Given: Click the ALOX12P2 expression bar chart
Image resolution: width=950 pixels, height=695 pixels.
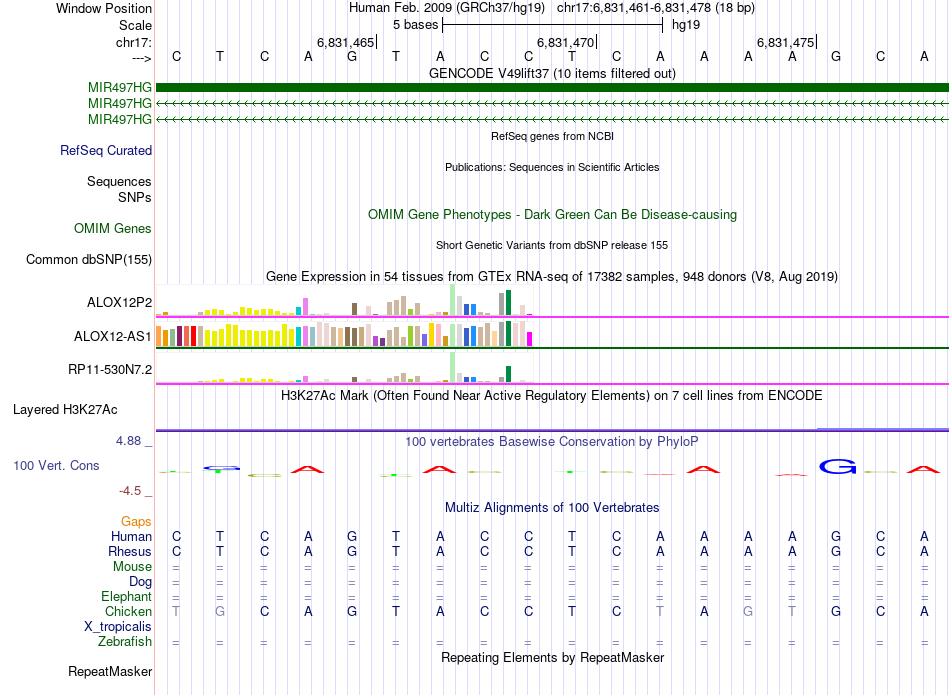Looking at the screenshot, I should pyautogui.click(x=344, y=301).
